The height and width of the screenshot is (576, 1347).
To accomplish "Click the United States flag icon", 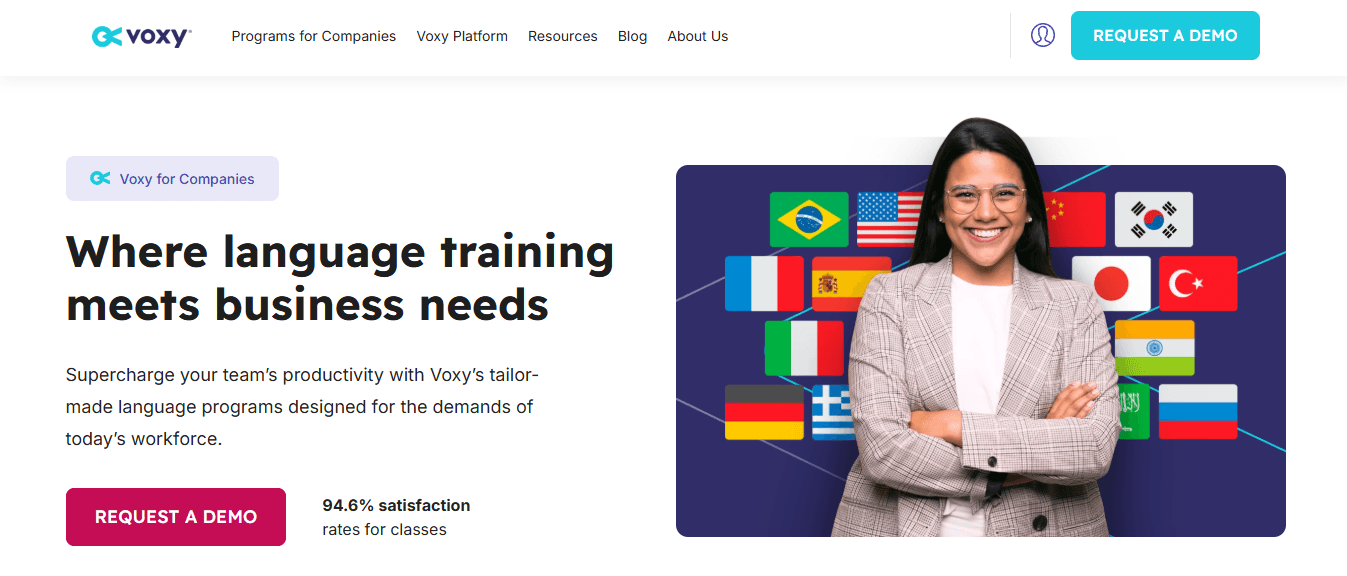I will (890, 219).
